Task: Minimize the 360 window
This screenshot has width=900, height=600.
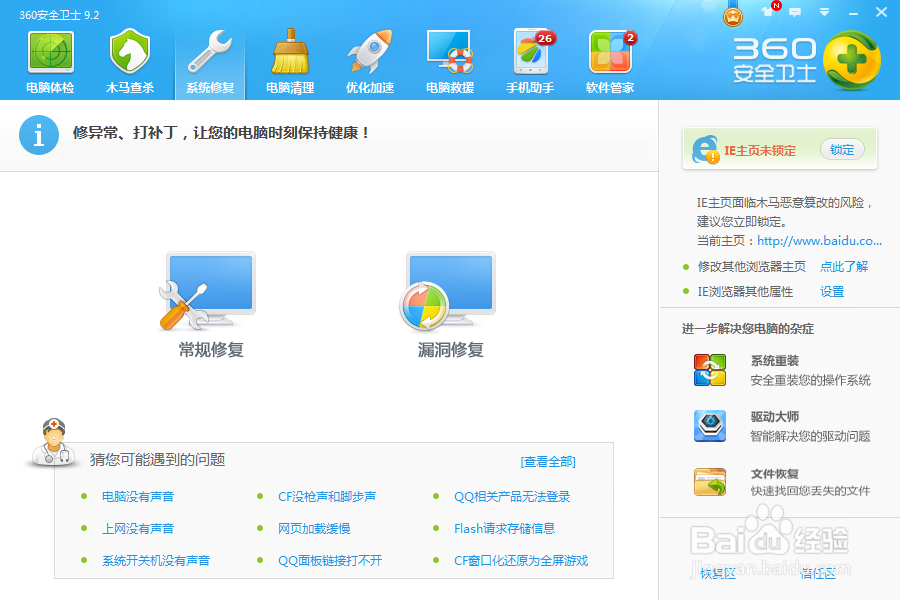Action: [854, 13]
